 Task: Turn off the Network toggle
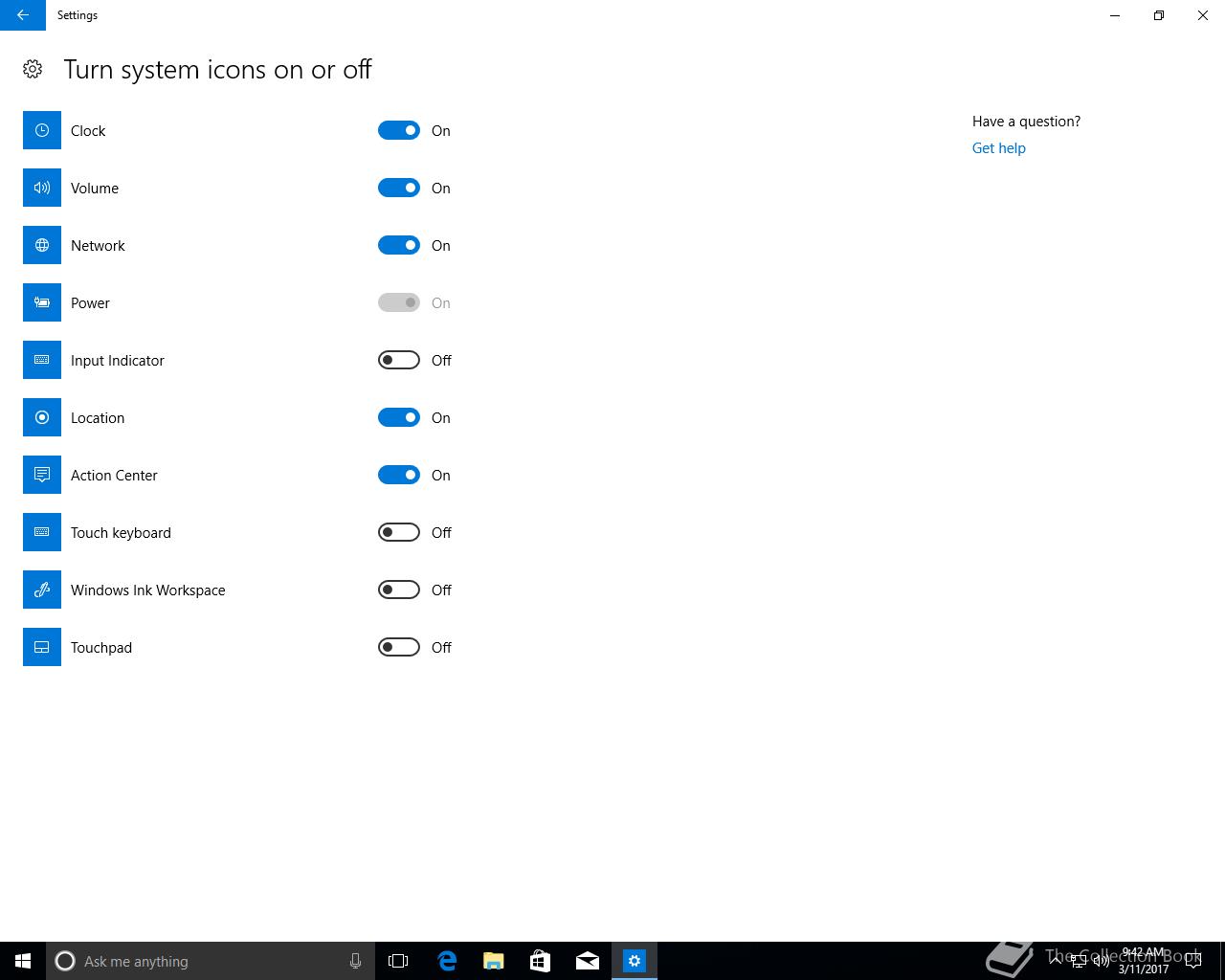[399, 245]
